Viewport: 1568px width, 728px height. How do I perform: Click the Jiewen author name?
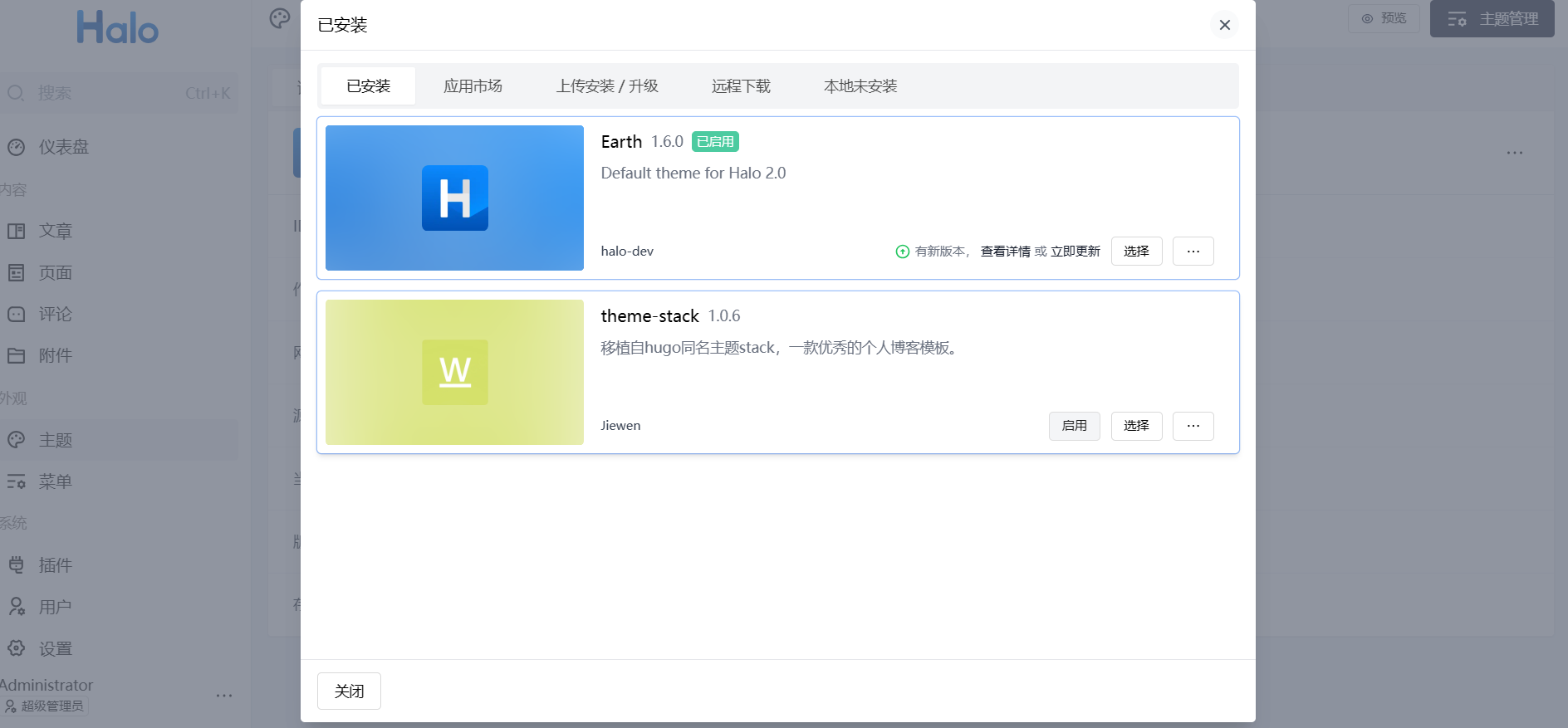pos(620,426)
